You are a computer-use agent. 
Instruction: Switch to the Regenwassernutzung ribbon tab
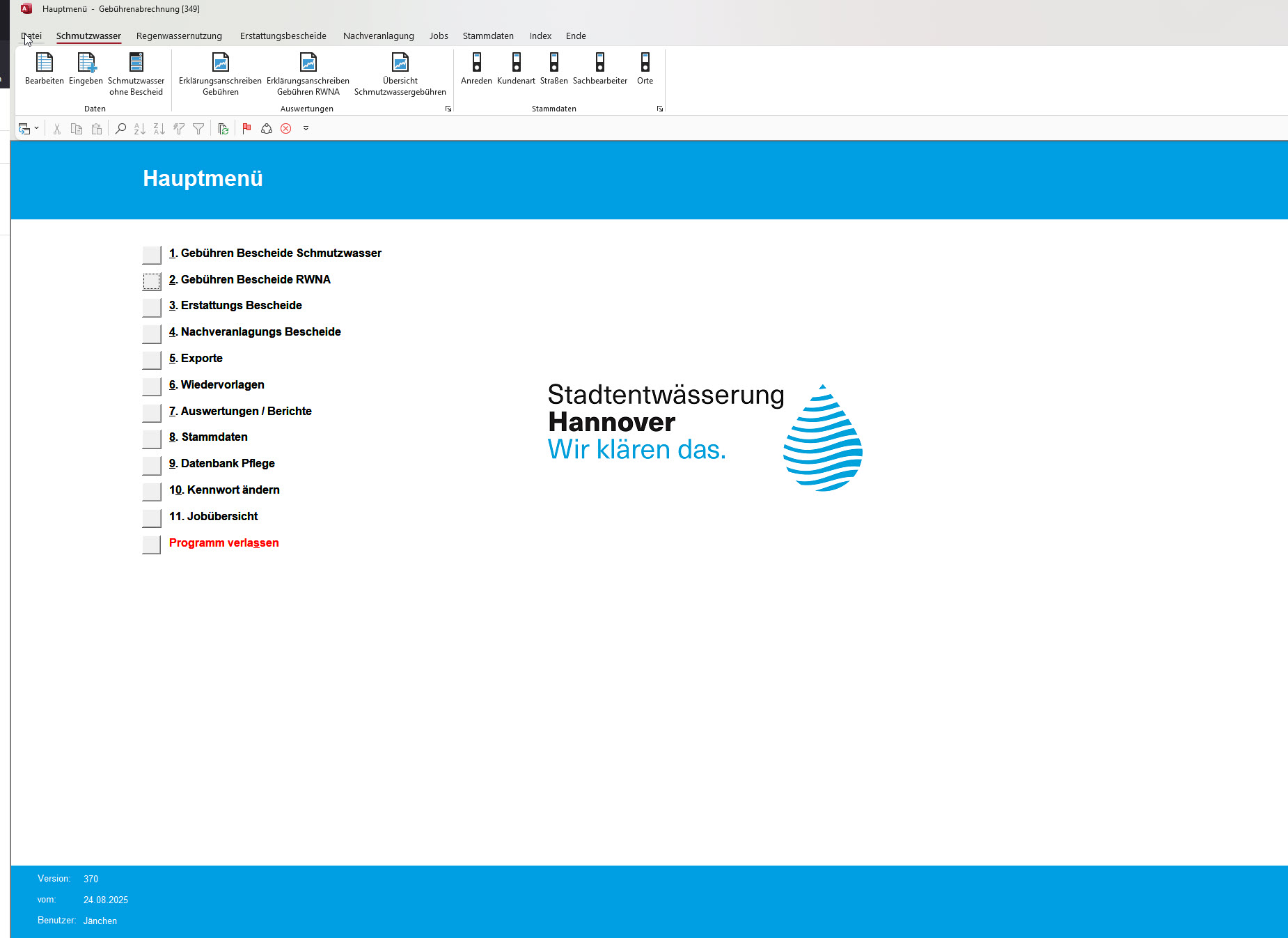pyautogui.click(x=179, y=36)
